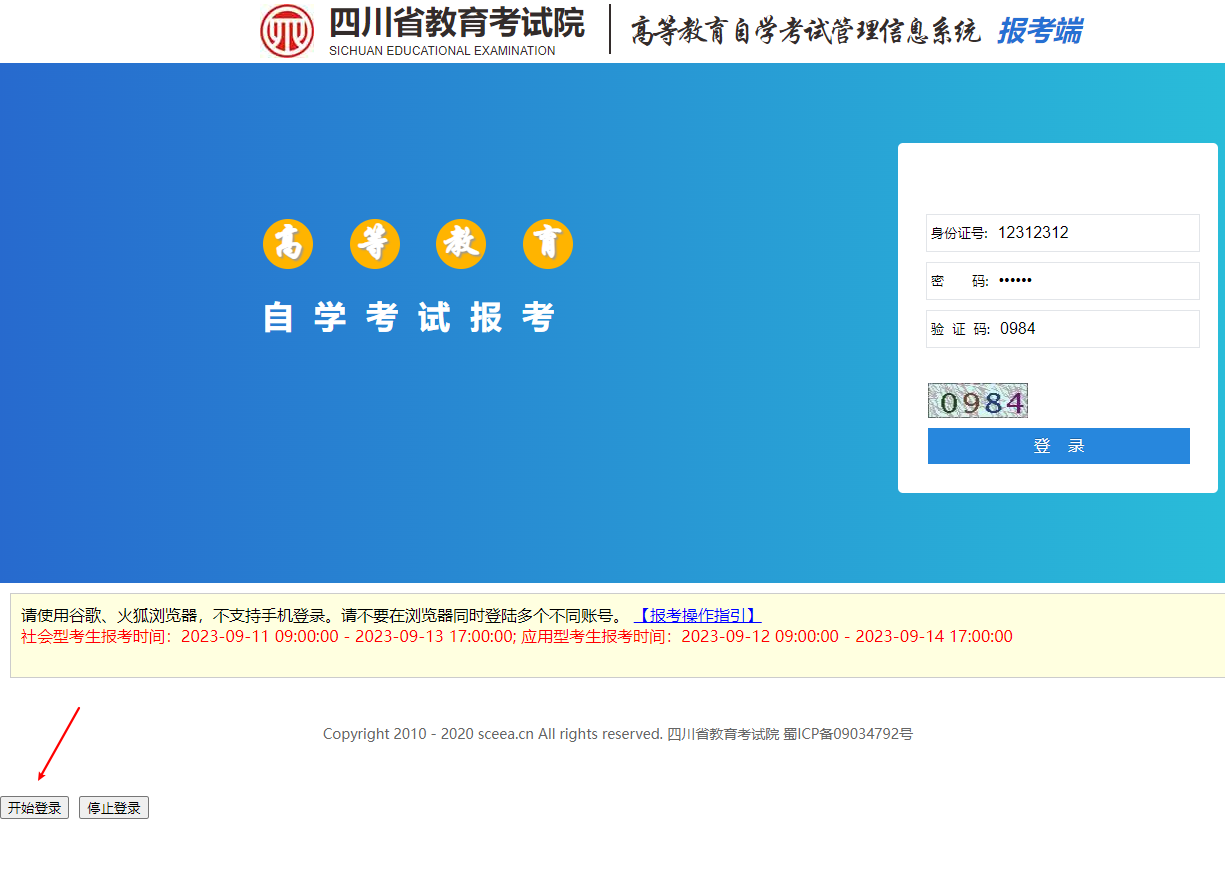Click the 自学考试报考 white banner text
1225x893 pixels.
point(409,317)
